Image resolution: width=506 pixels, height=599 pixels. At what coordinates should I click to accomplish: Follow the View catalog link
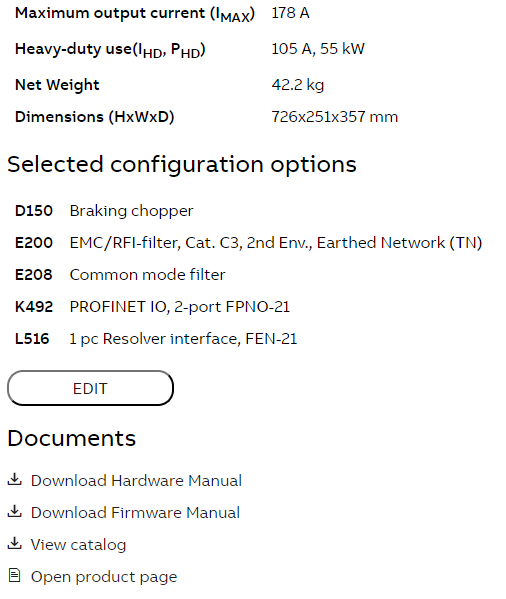[78, 545]
